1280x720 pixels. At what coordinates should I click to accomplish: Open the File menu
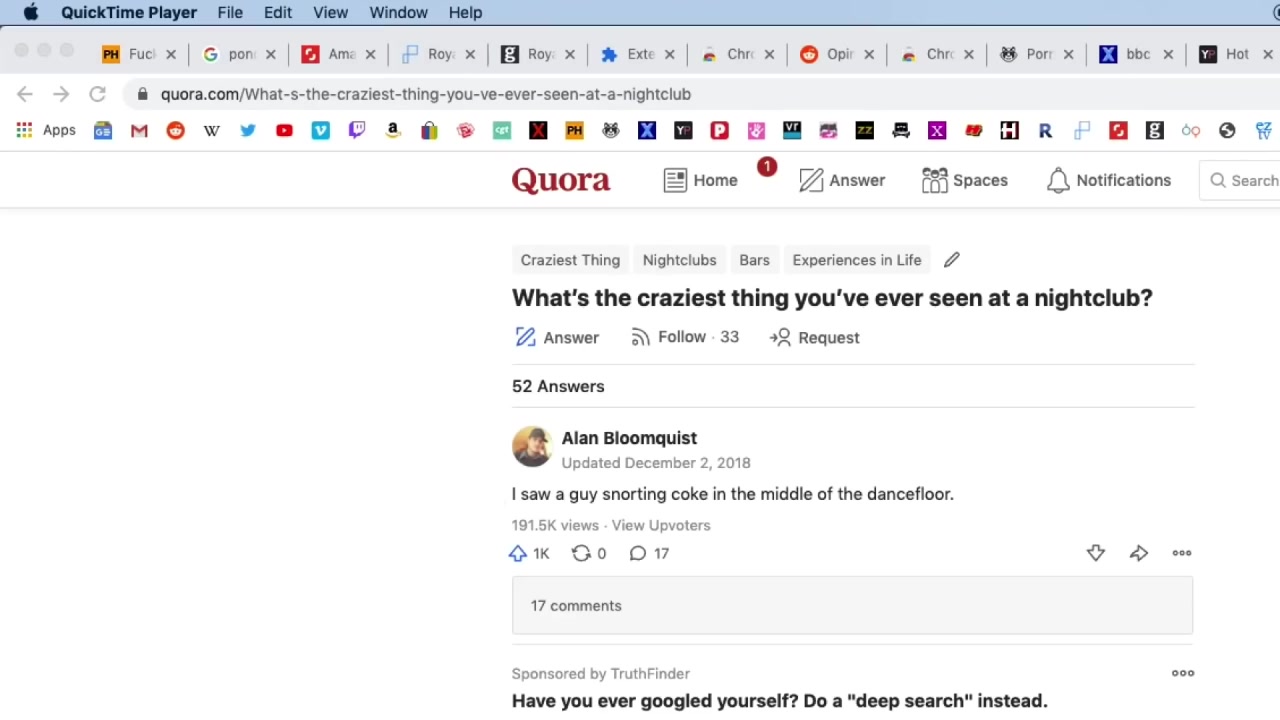point(230,12)
